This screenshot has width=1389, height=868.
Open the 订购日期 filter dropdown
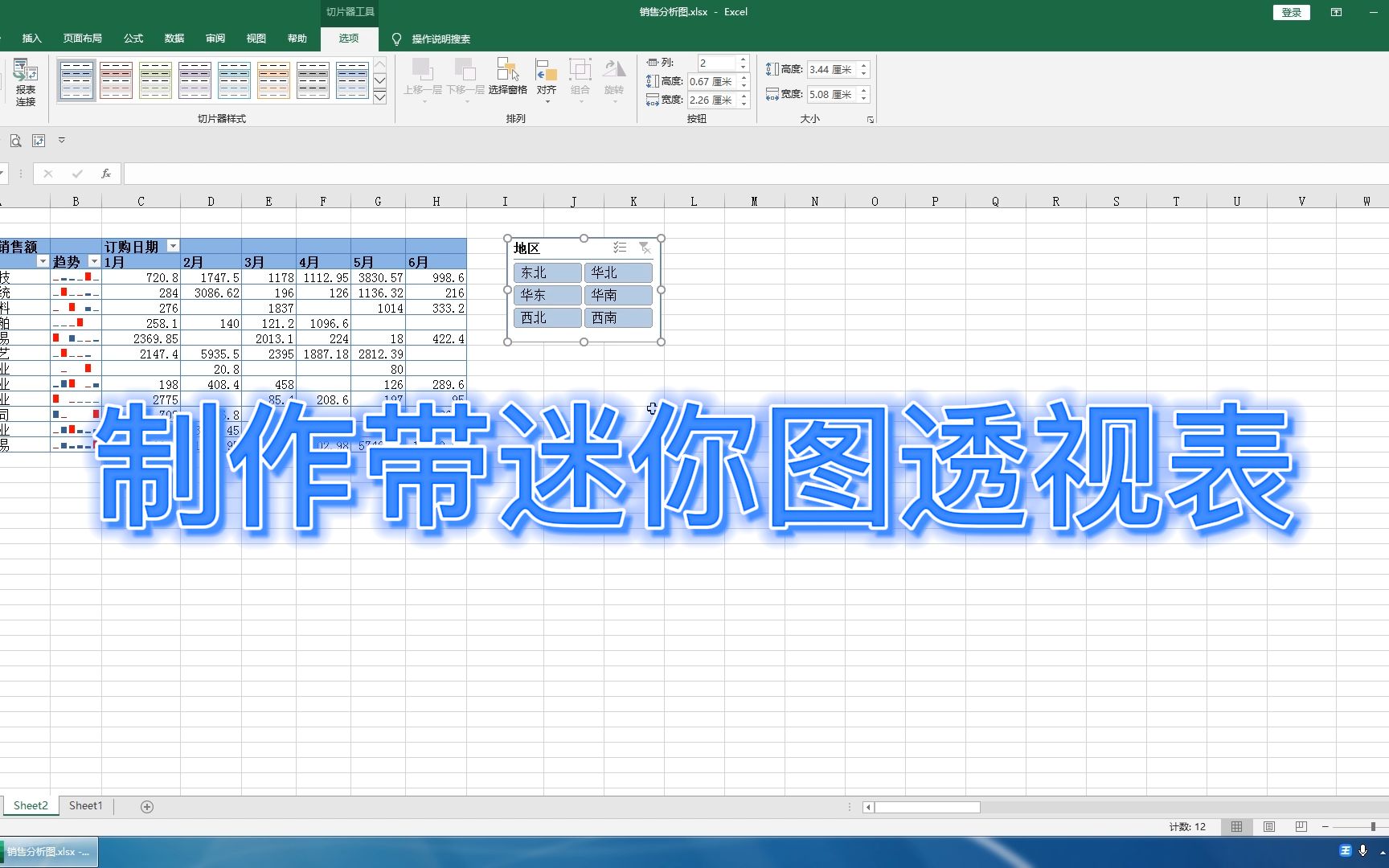173,245
